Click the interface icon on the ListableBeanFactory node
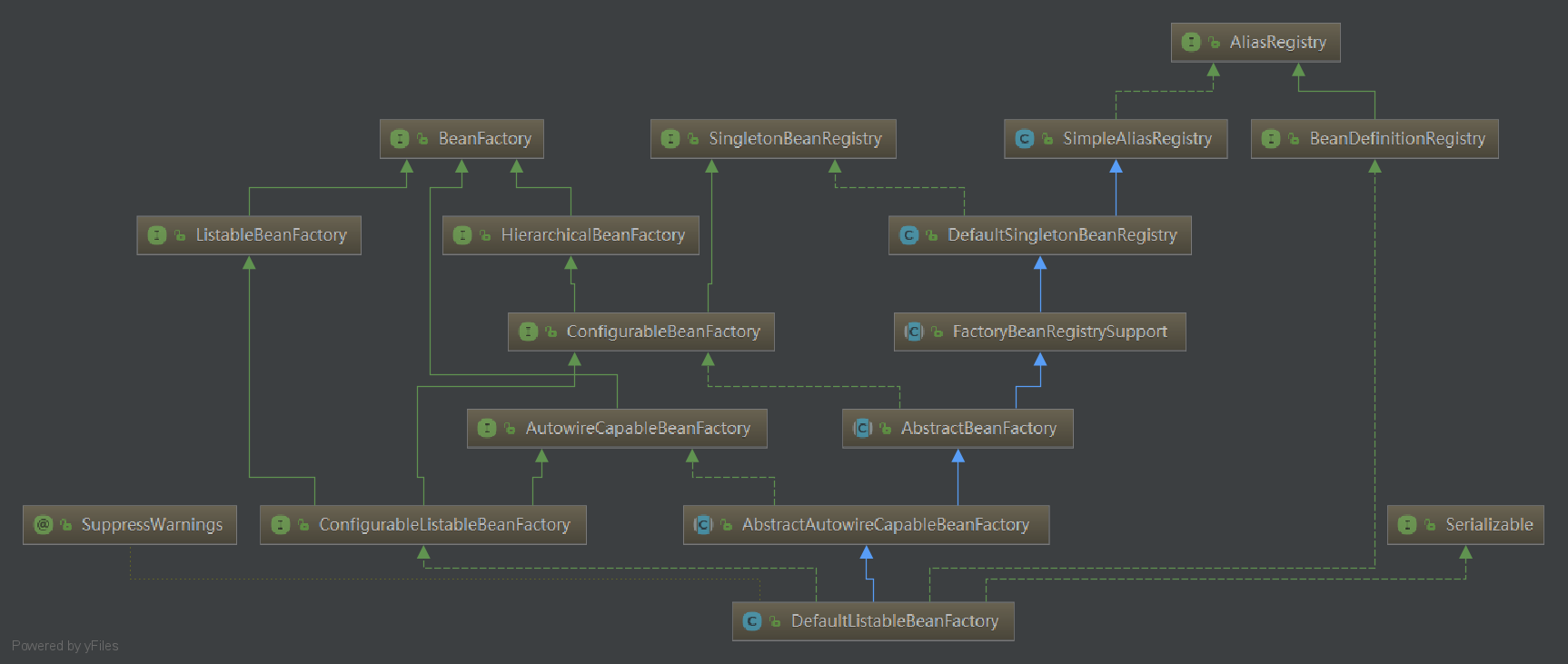 click(157, 234)
